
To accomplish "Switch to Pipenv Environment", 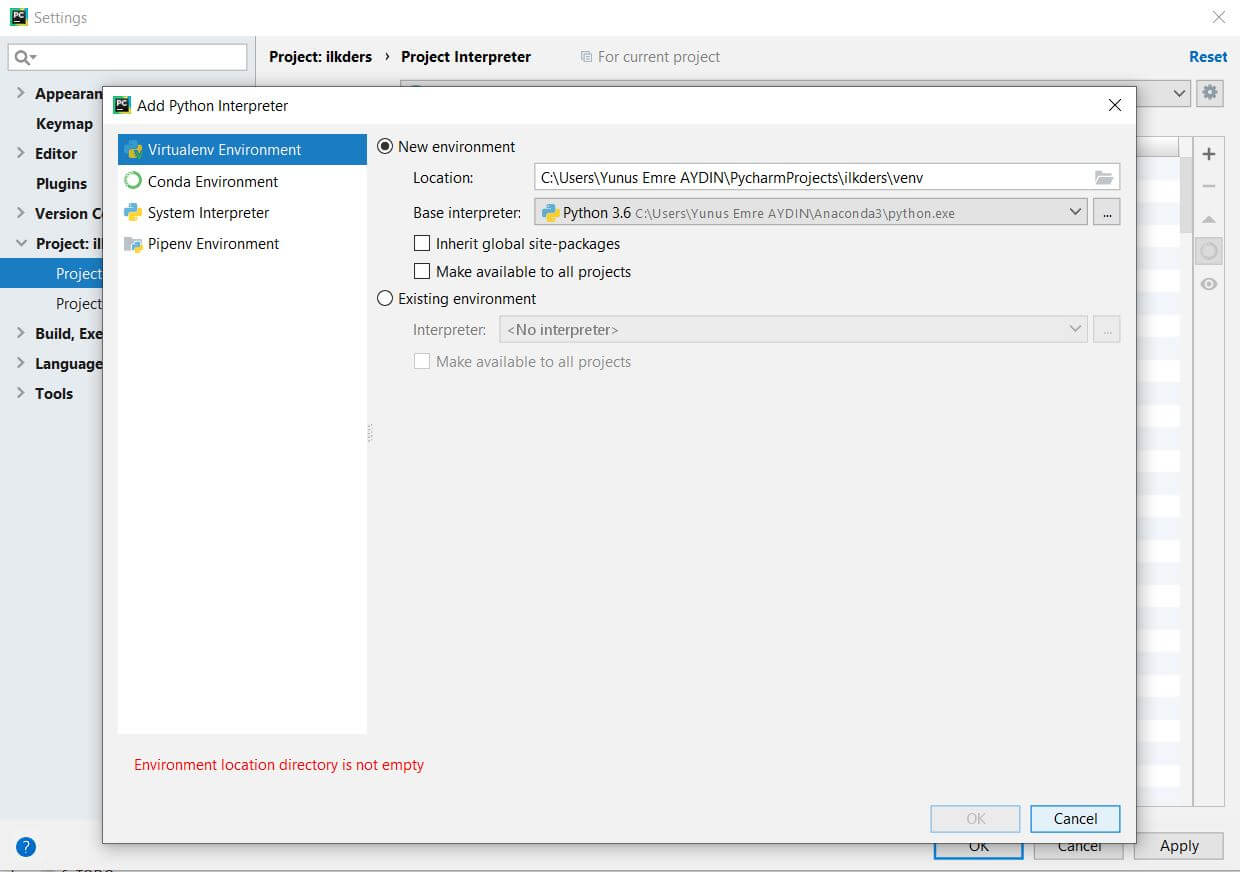I will [x=242, y=243].
